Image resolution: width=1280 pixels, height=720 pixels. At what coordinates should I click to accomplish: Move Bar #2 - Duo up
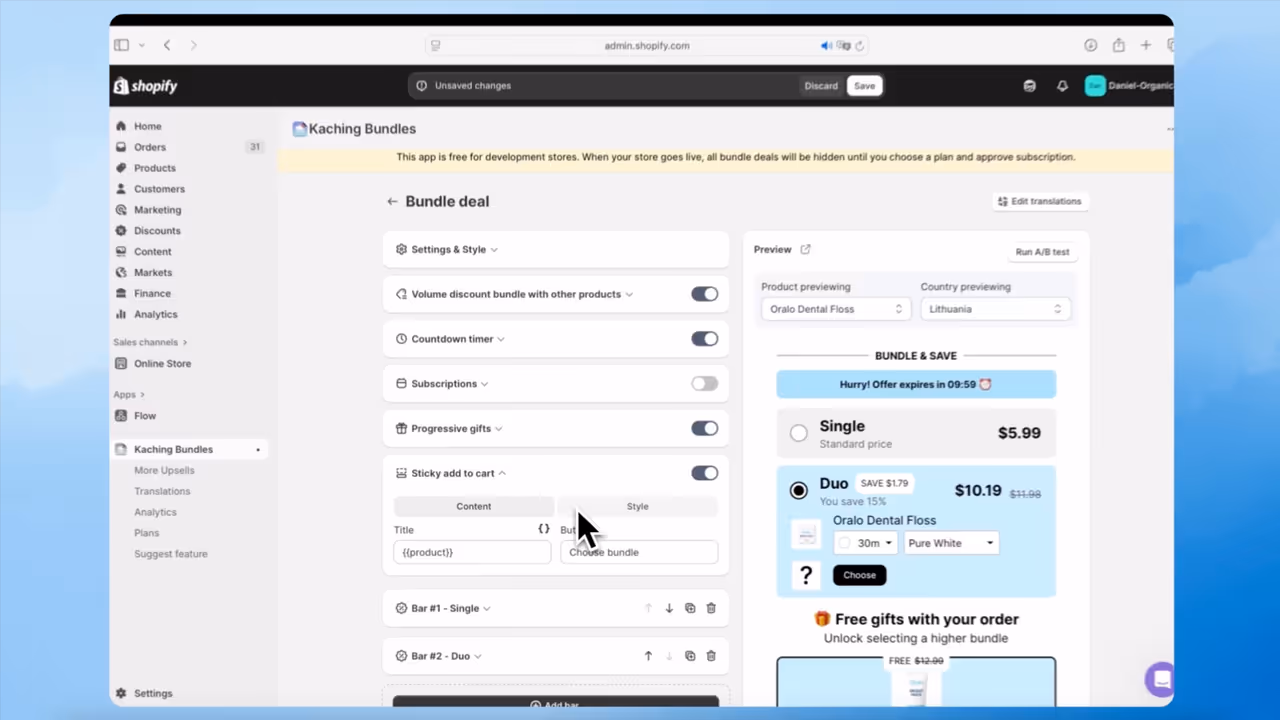648,656
